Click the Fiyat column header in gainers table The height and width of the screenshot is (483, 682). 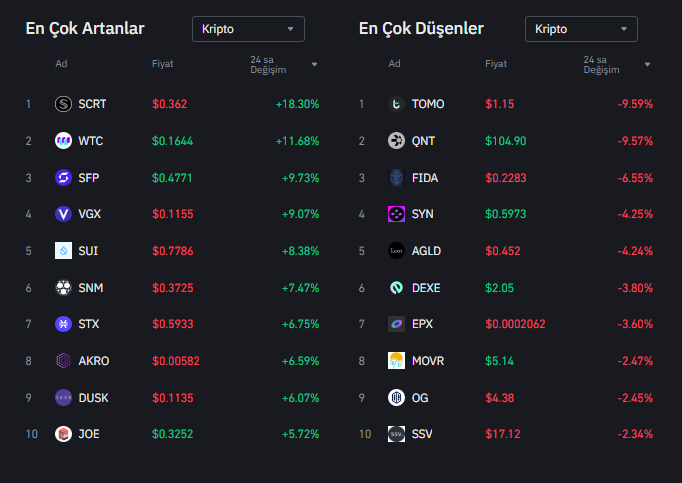point(163,64)
